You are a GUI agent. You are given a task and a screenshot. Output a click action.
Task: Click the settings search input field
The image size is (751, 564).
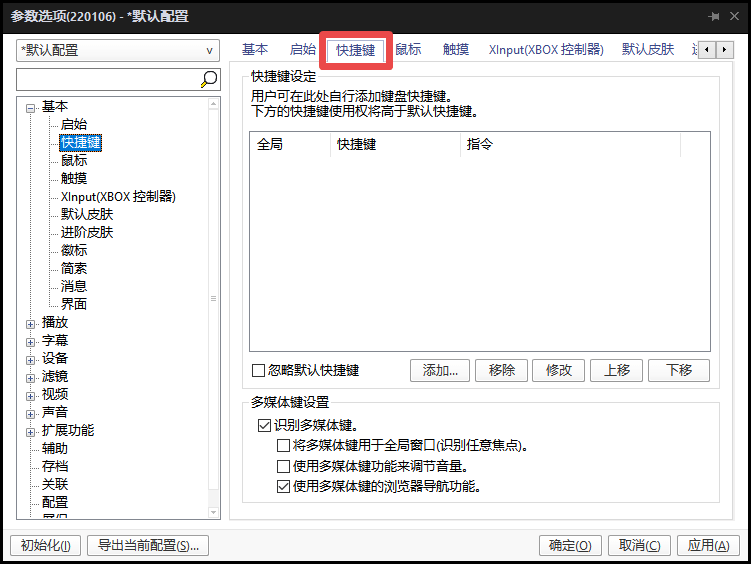click(x=108, y=79)
